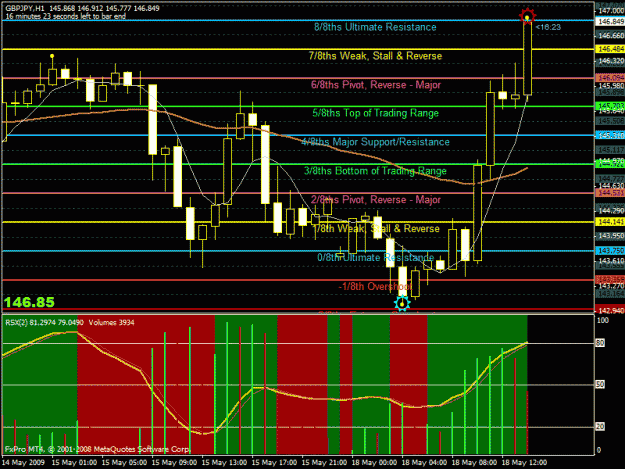Viewport: 625px width, 469px height.
Task: Select the pink 144.531 price tag
Action: pyautogui.click(x=610, y=193)
